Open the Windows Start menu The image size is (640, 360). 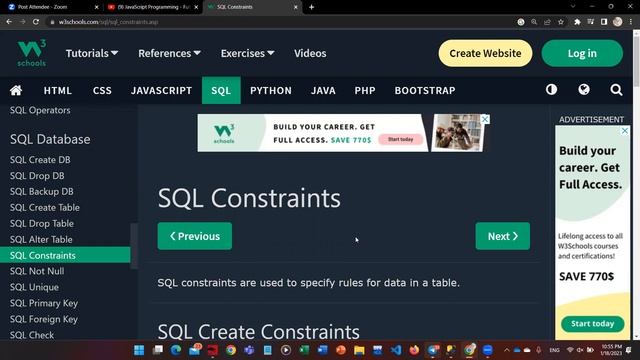click(x=139, y=350)
